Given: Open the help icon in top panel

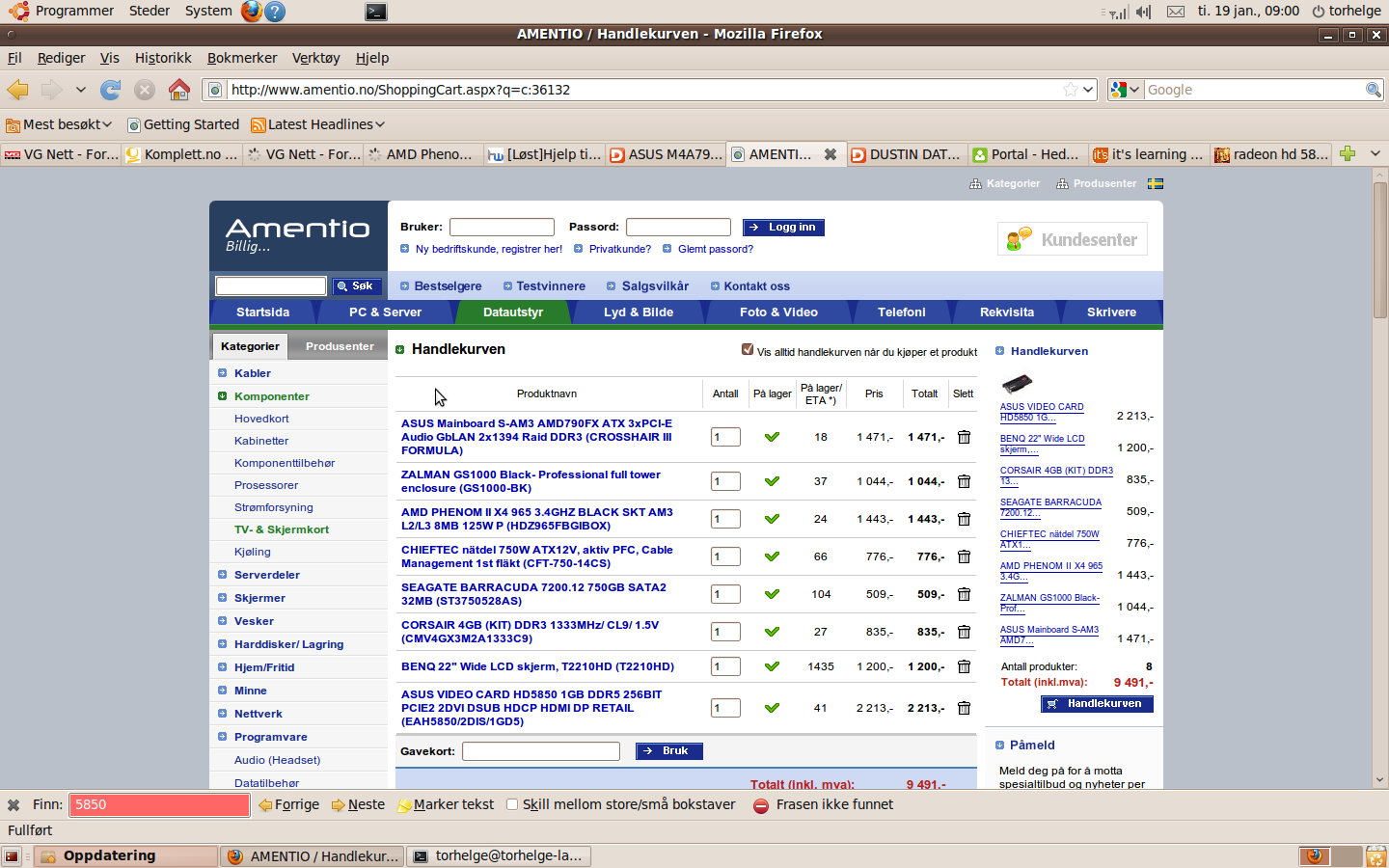Looking at the screenshot, I should click(275, 11).
